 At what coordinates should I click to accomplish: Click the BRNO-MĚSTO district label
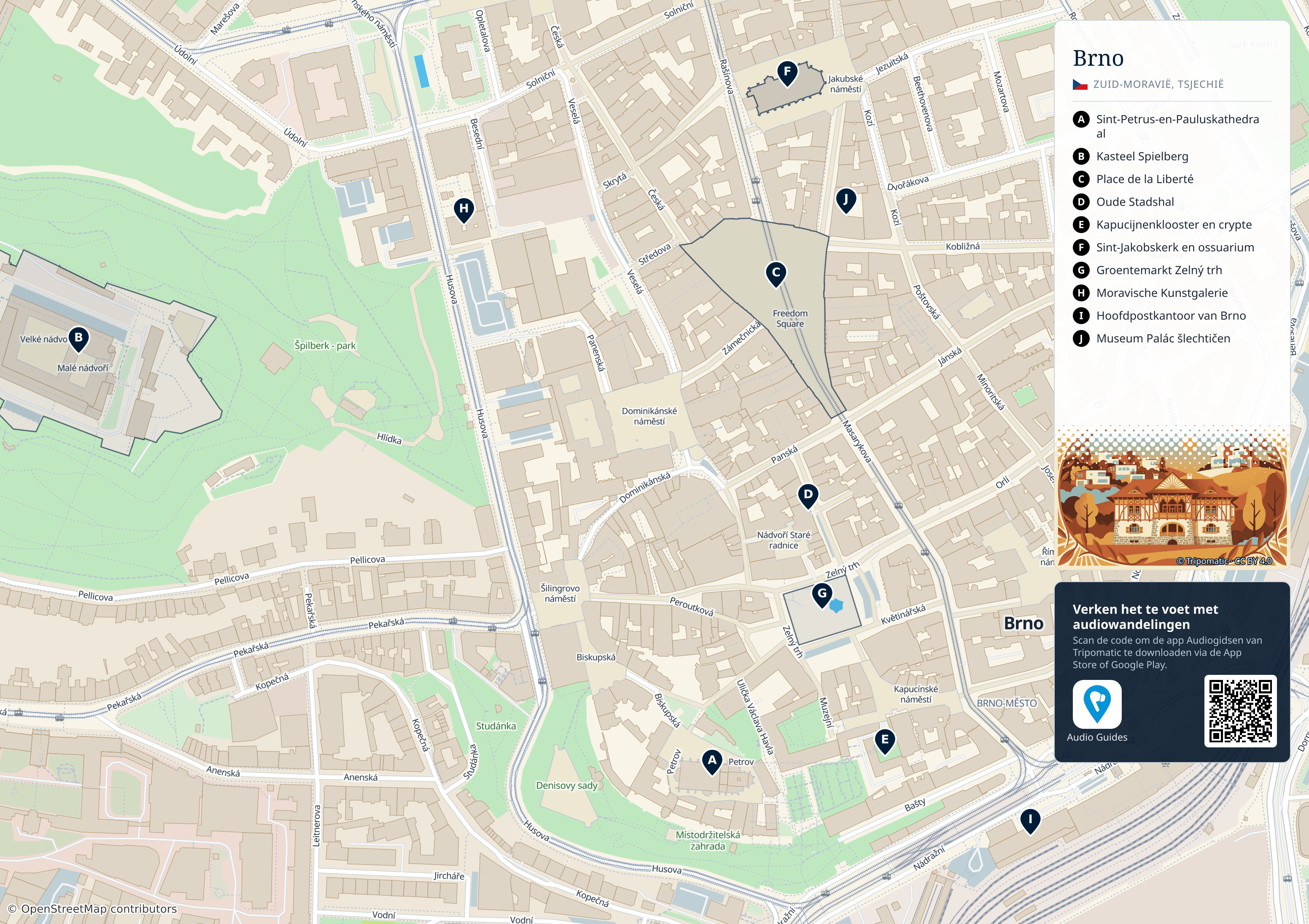(1007, 703)
